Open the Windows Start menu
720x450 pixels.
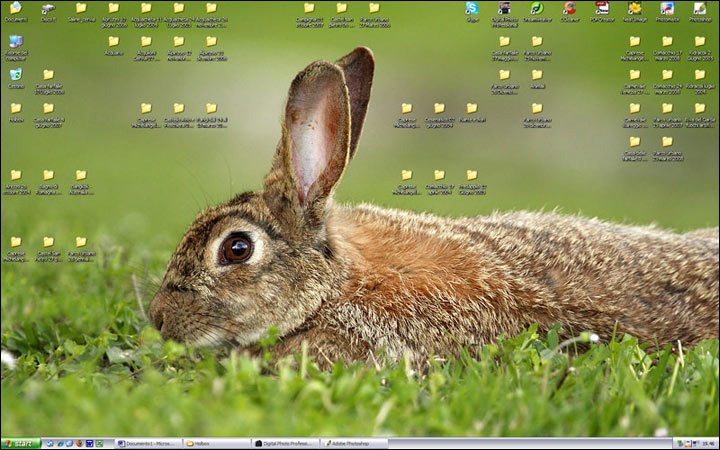21,444
